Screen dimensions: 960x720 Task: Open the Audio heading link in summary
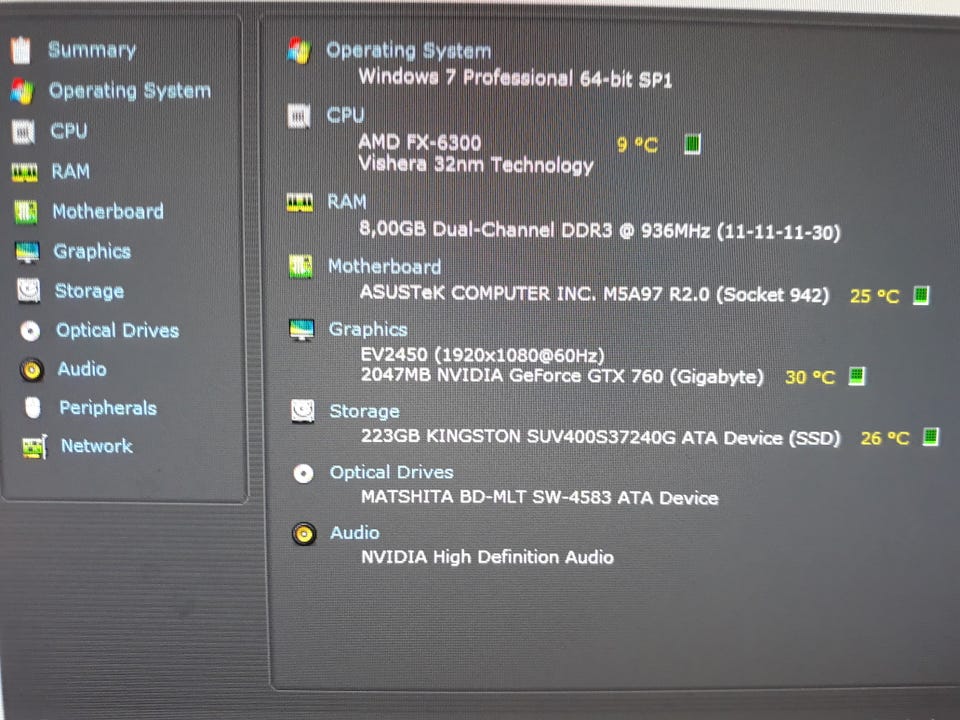[x=355, y=533]
